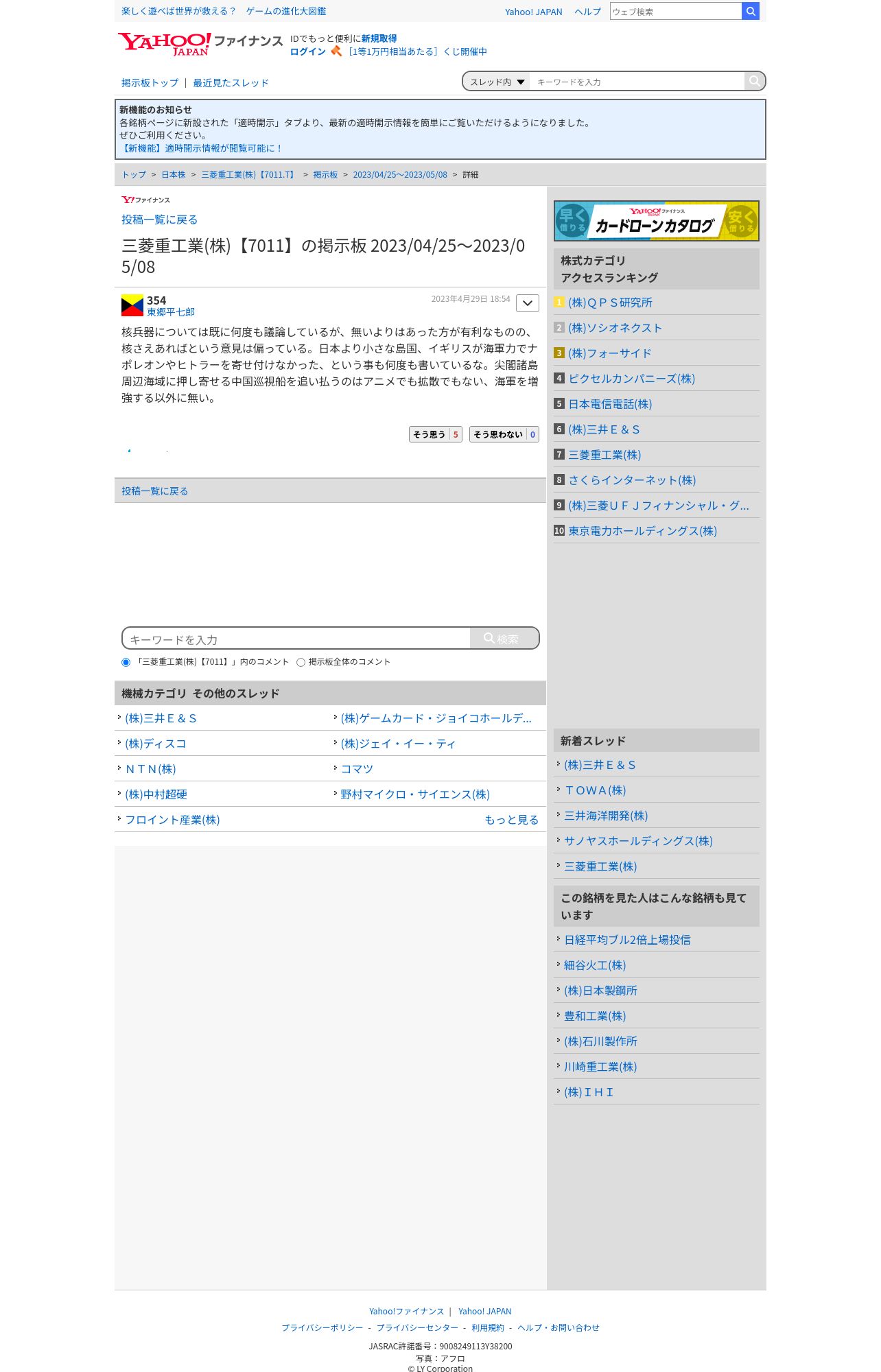Click the そう思う agree button
The image size is (881, 1372).
(x=436, y=434)
